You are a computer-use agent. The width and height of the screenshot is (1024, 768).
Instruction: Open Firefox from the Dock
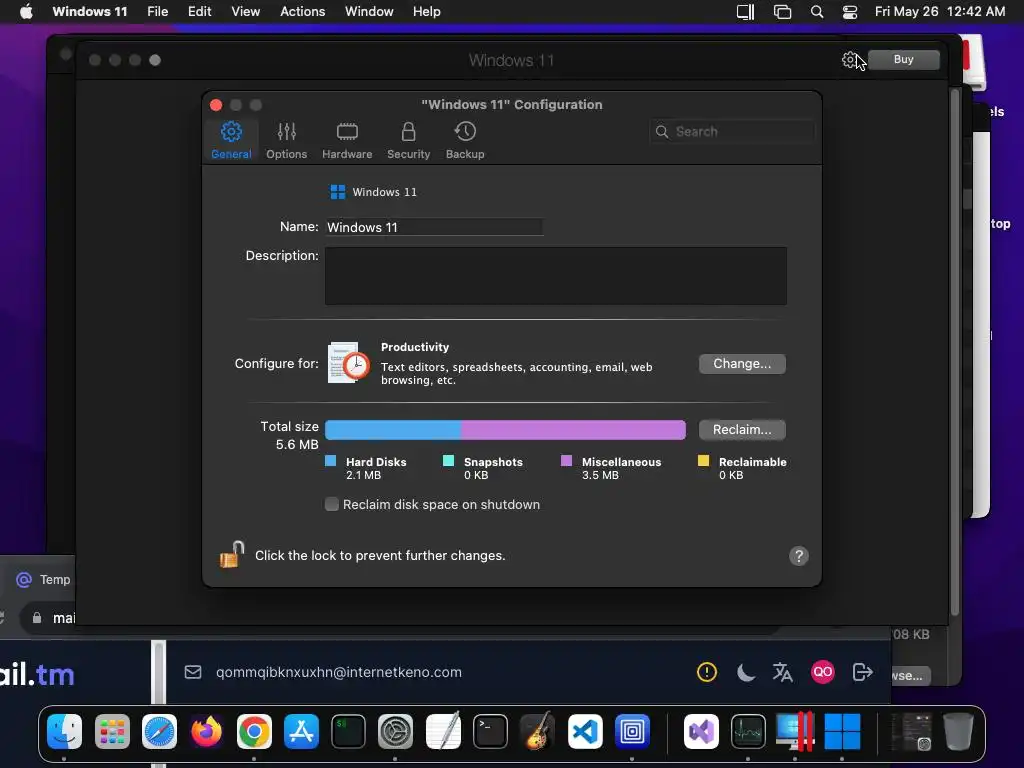[206, 731]
